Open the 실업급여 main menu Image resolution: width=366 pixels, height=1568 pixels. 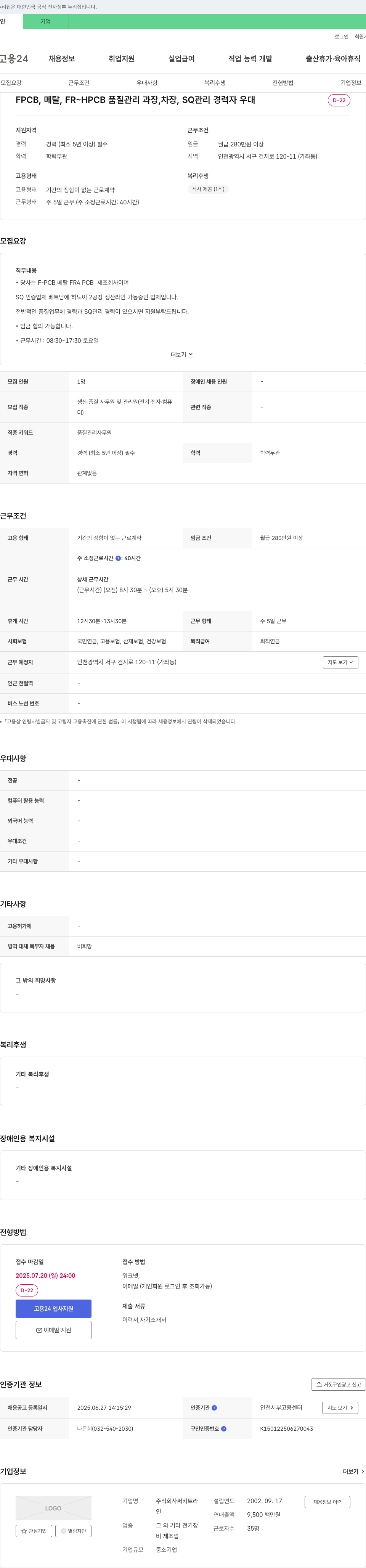click(181, 58)
